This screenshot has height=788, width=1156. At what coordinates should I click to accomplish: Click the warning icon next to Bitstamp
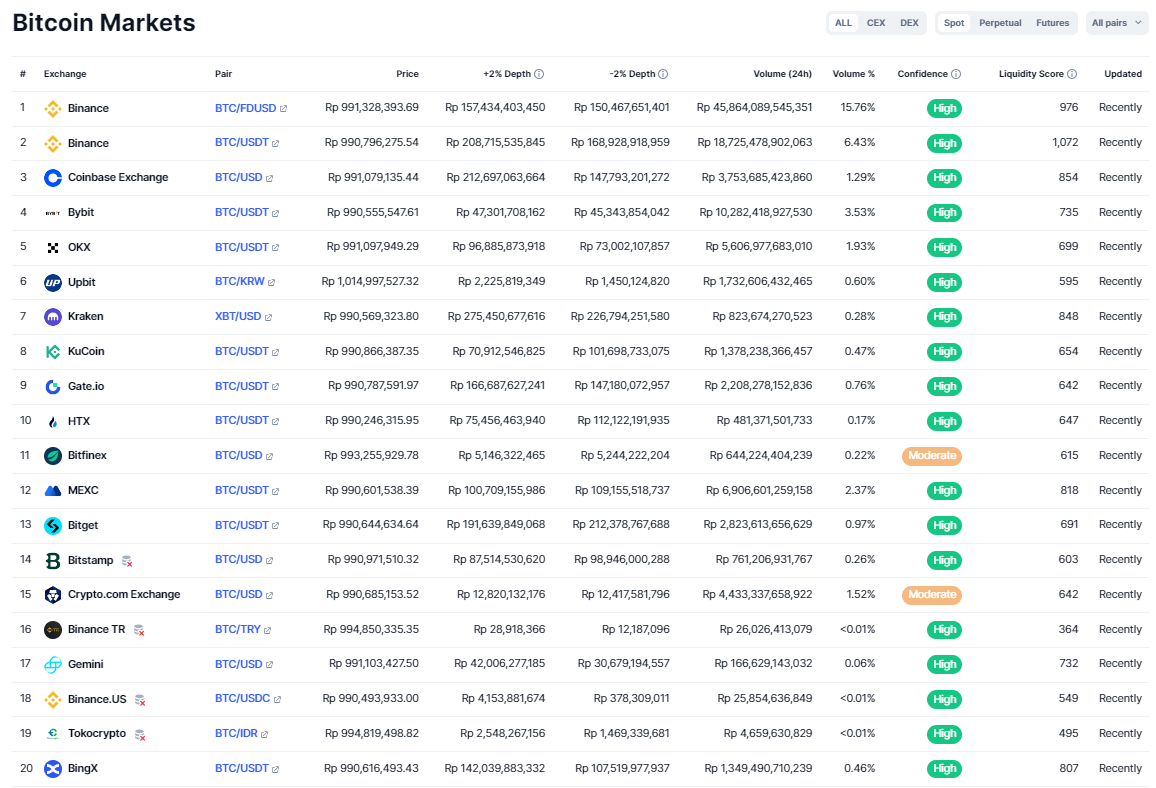[x=127, y=562]
